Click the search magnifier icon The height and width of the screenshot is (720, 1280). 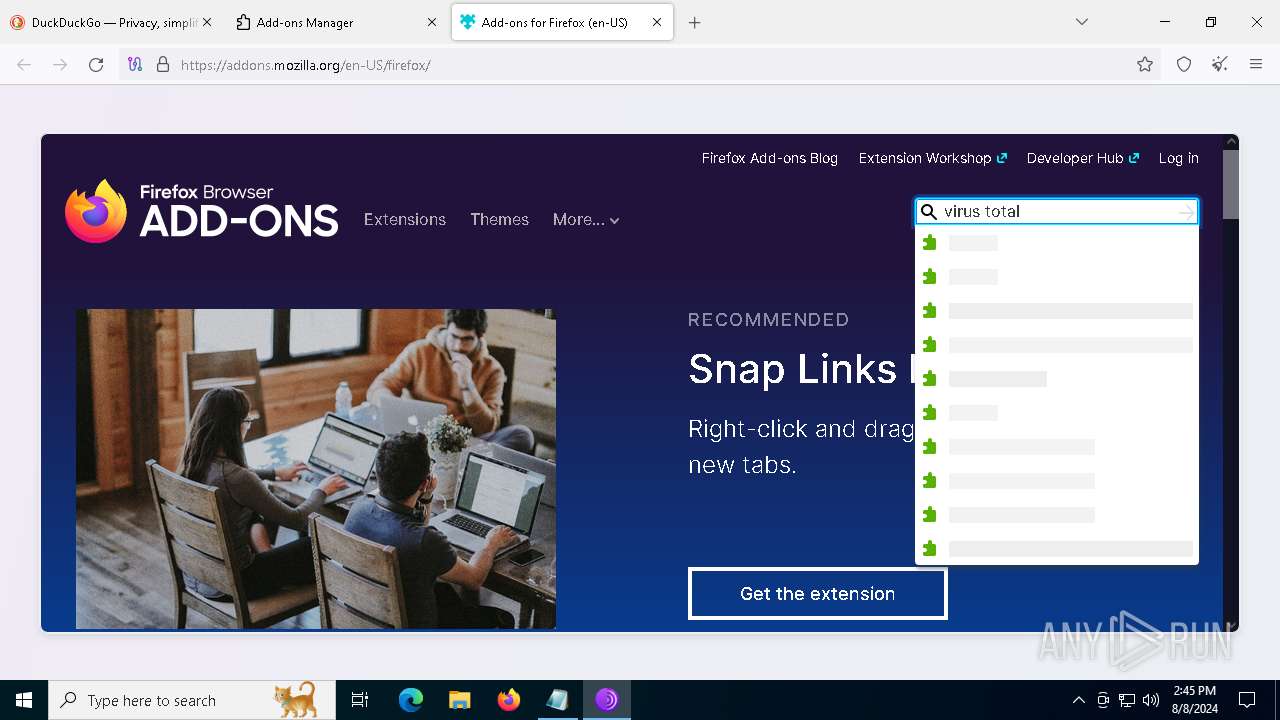(929, 212)
